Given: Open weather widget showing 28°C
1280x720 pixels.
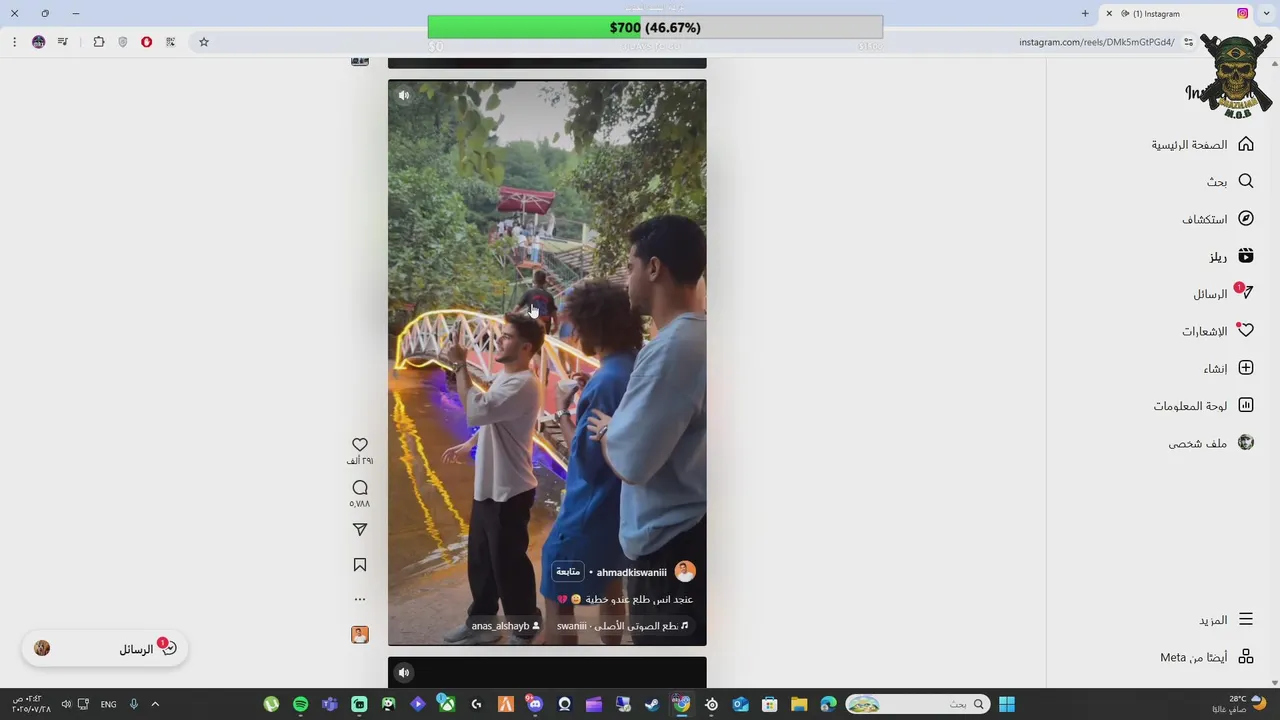Looking at the screenshot, I should pos(1240,704).
